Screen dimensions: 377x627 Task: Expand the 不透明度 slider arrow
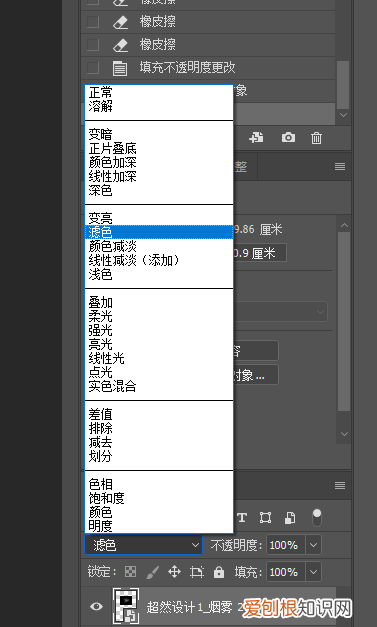313,545
